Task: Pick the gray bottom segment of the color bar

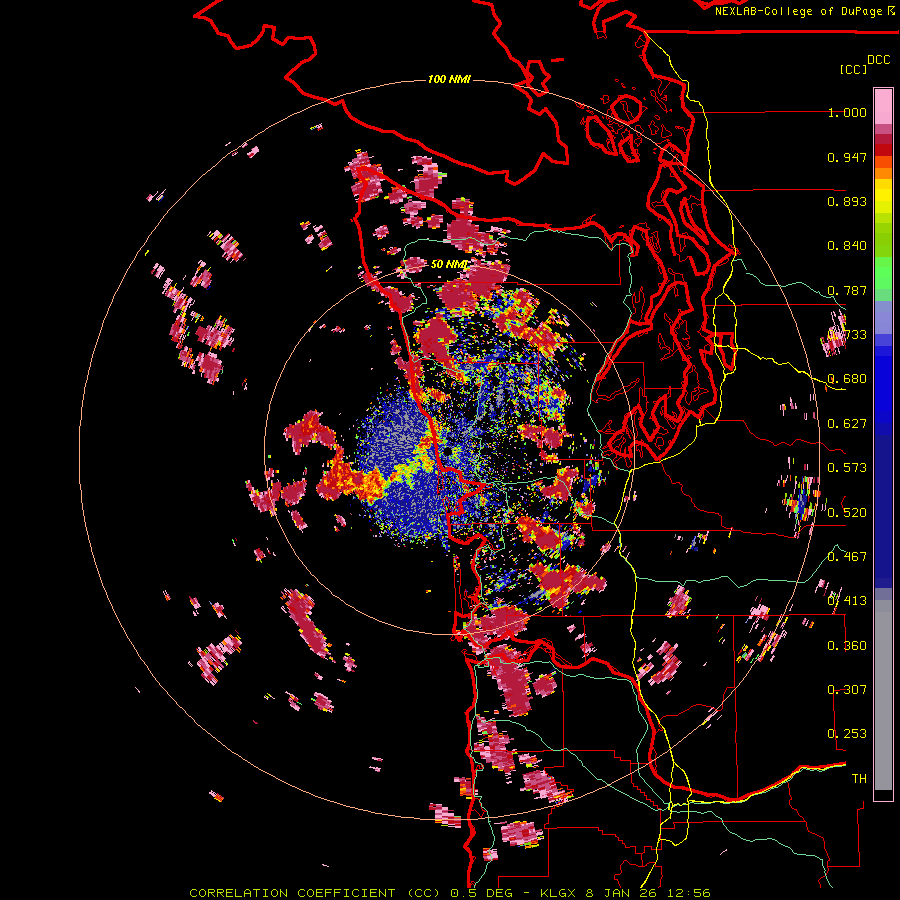Action: [x=883, y=696]
